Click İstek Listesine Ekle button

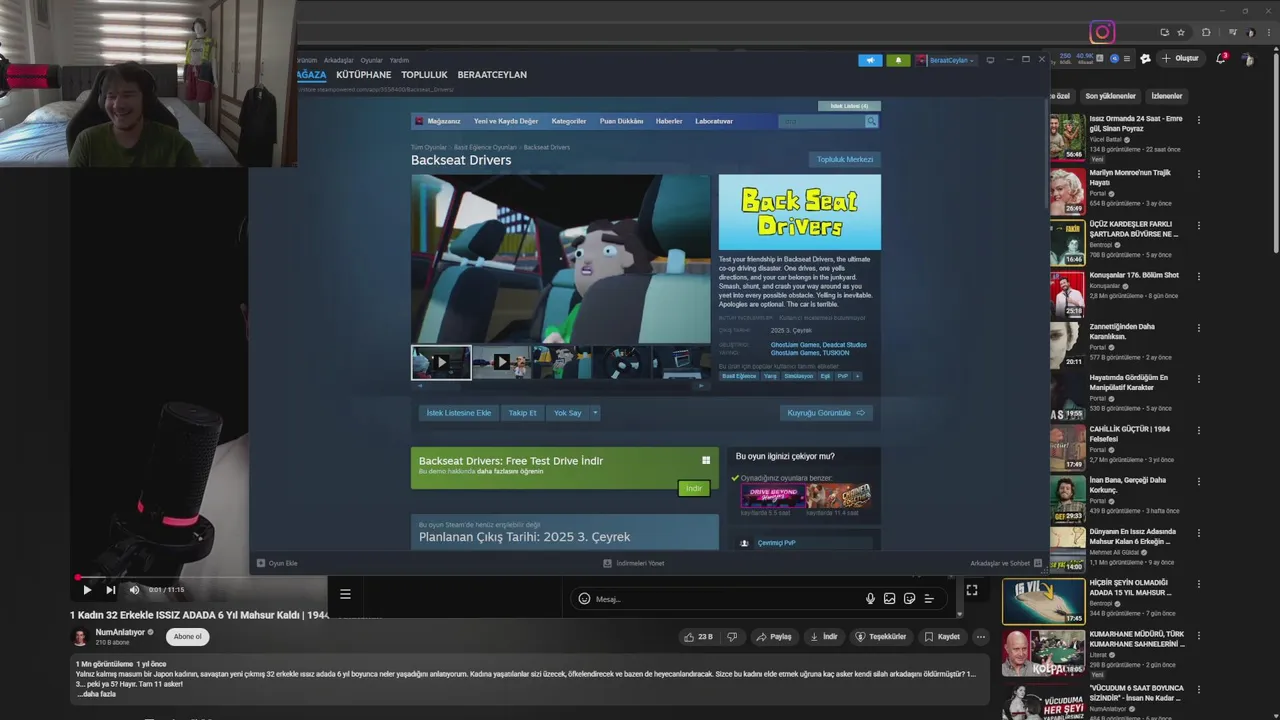coord(459,413)
